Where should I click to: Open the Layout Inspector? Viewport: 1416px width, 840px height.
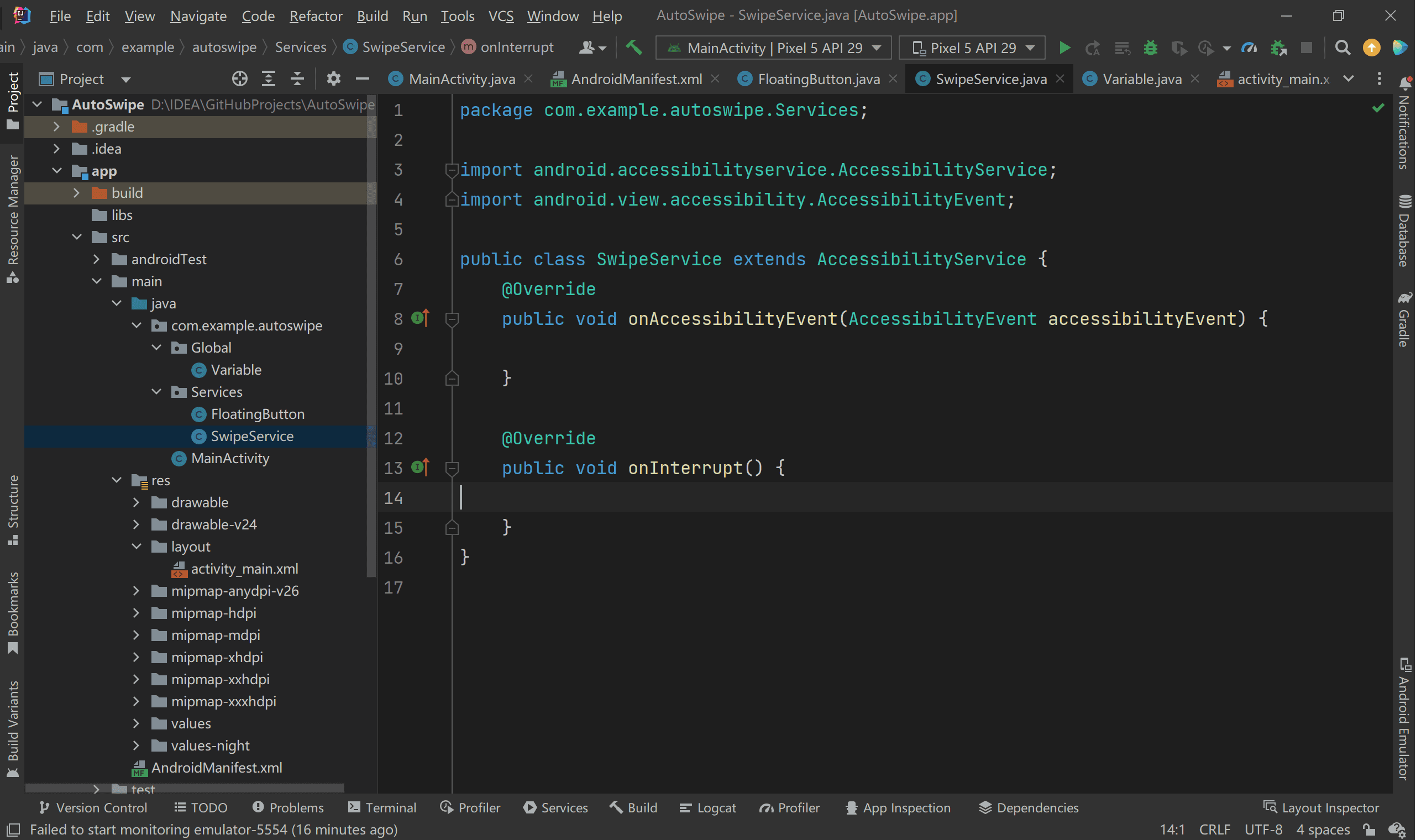pyautogui.click(x=1323, y=808)
